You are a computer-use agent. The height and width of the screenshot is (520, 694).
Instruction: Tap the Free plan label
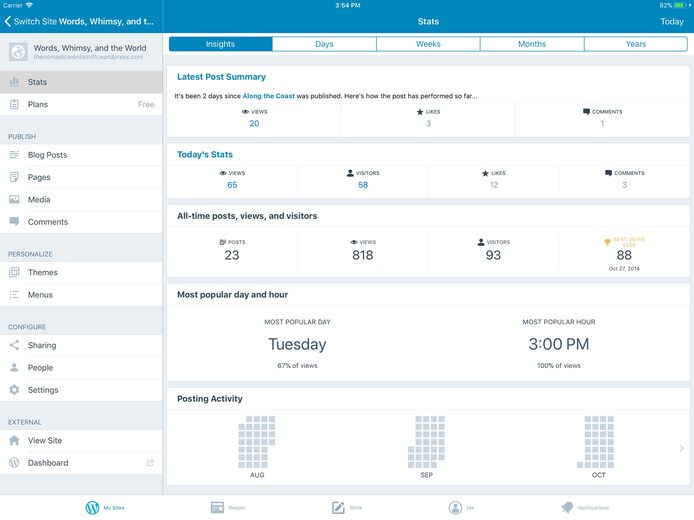click(146, 104)
